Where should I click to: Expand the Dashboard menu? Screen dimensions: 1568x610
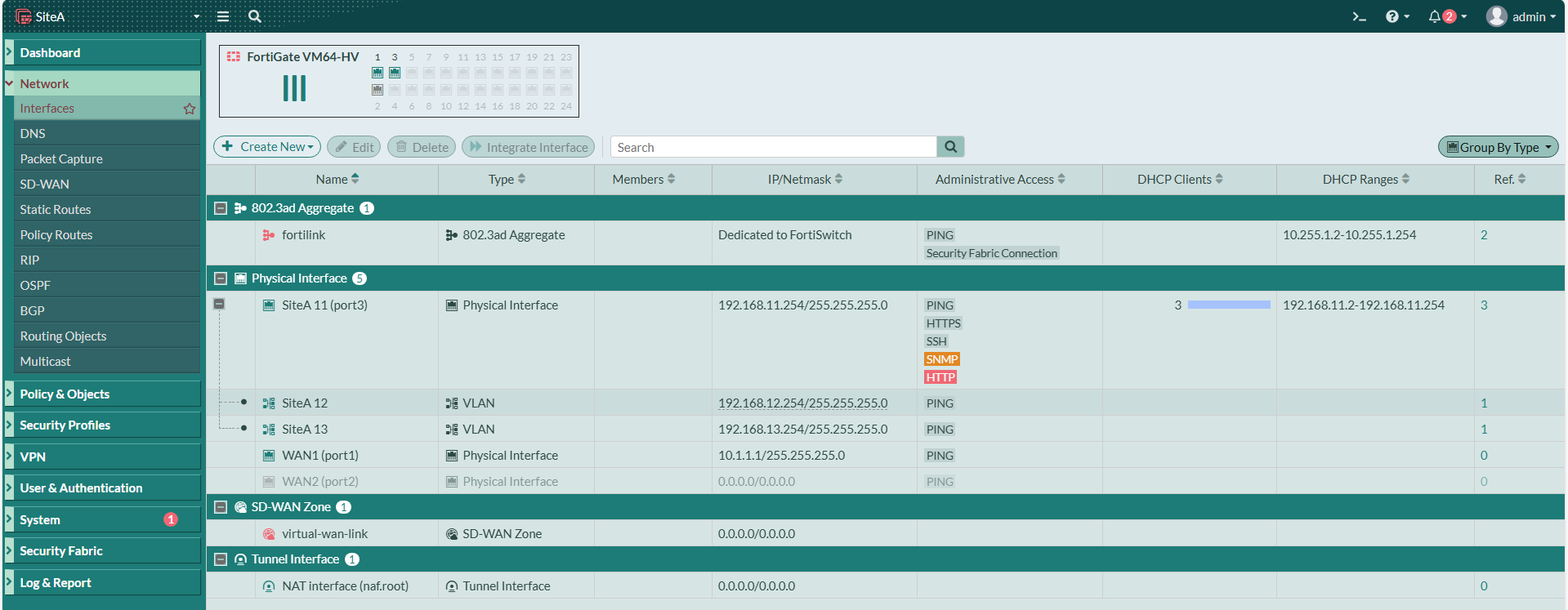point(102,53)
